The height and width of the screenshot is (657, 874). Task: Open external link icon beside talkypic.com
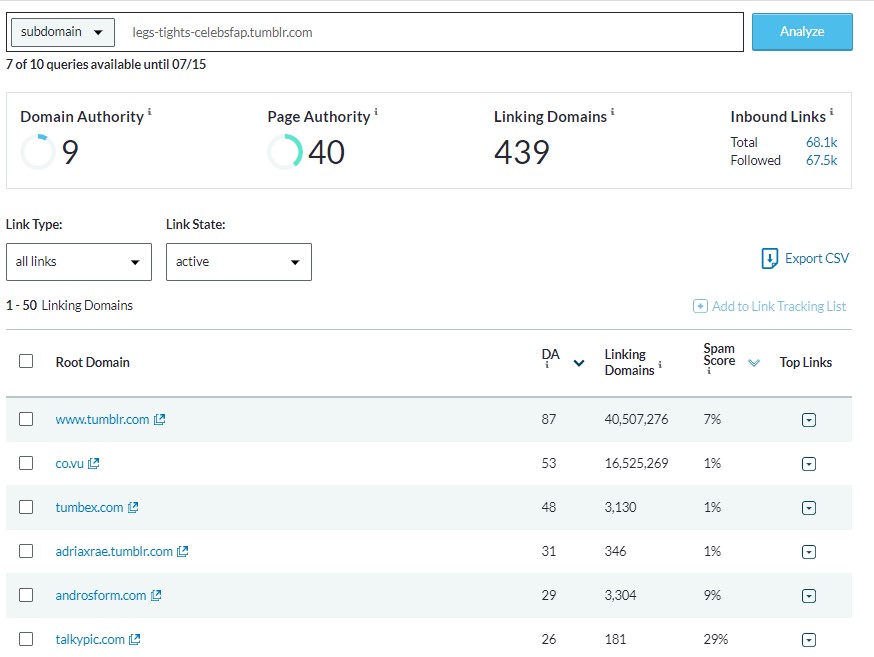point(134,639)
